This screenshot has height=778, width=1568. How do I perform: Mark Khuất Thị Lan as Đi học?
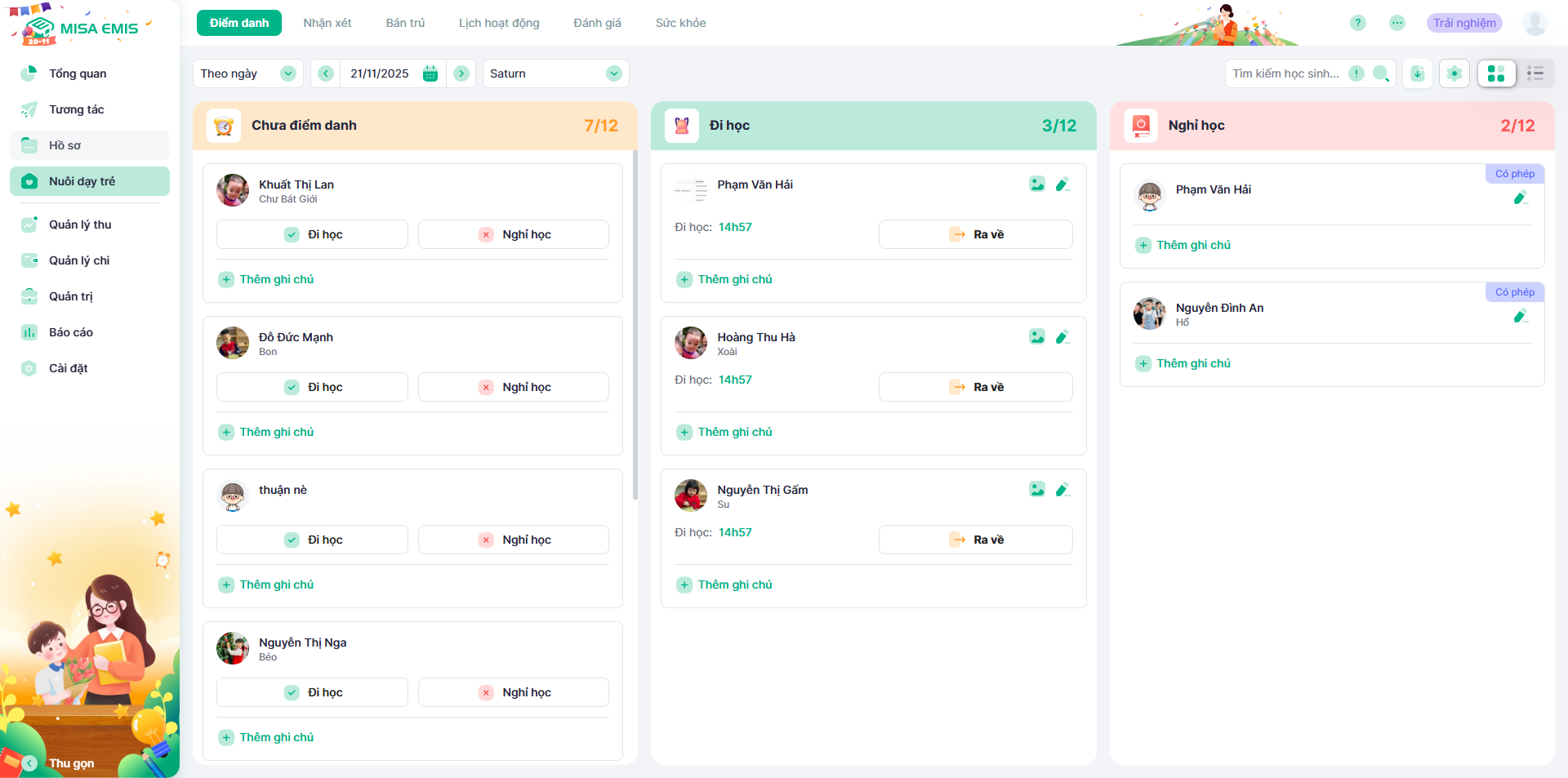[312, 234]
